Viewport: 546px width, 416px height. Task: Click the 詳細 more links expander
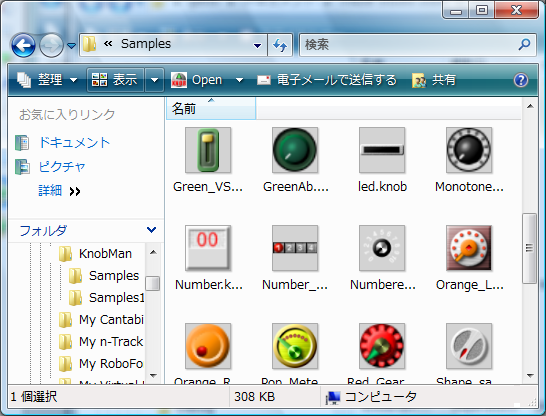point(59,191)
